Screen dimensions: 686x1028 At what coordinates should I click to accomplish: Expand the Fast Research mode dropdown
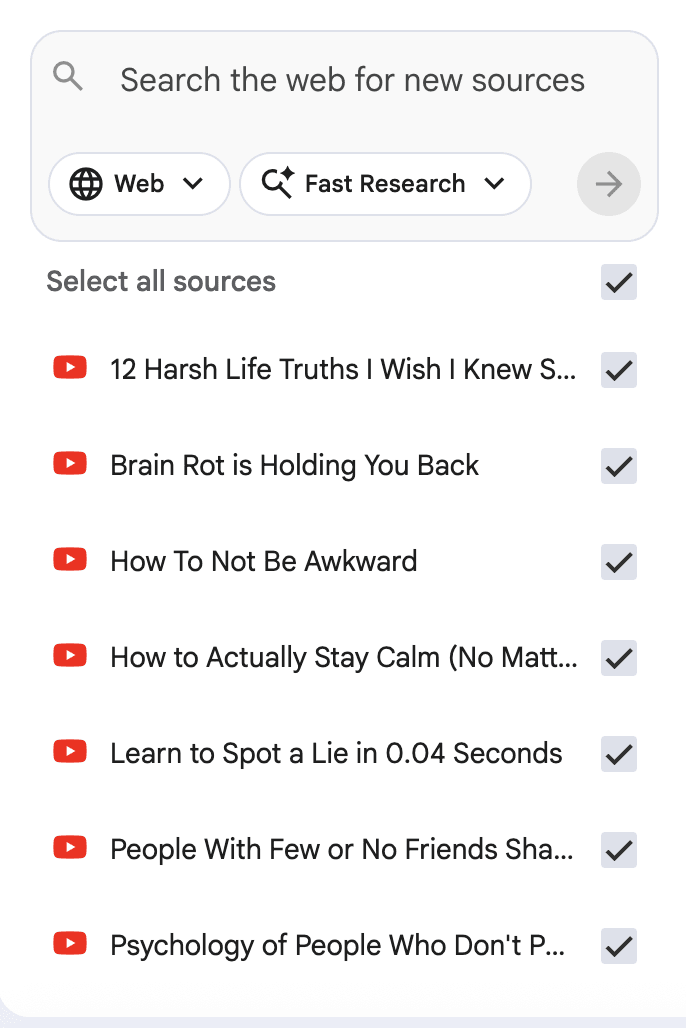(385, 184)
